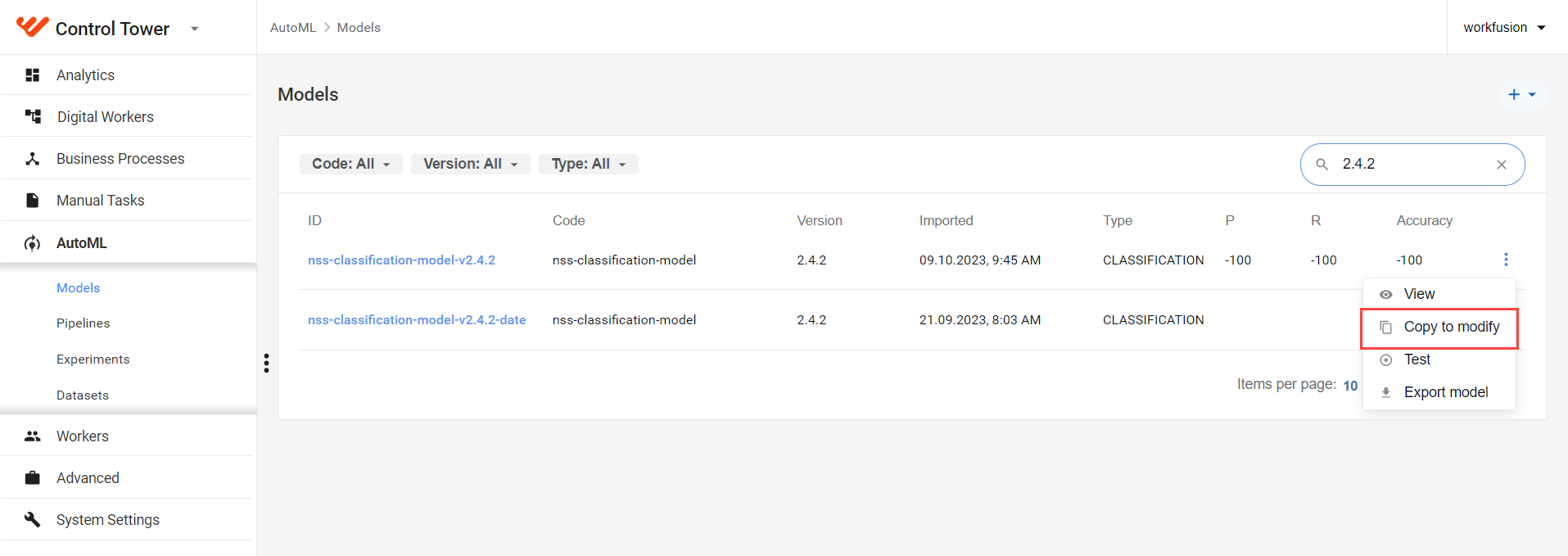Open System Settings section
The height and width of the screenshot is (556, 1568).
point(107,519)
